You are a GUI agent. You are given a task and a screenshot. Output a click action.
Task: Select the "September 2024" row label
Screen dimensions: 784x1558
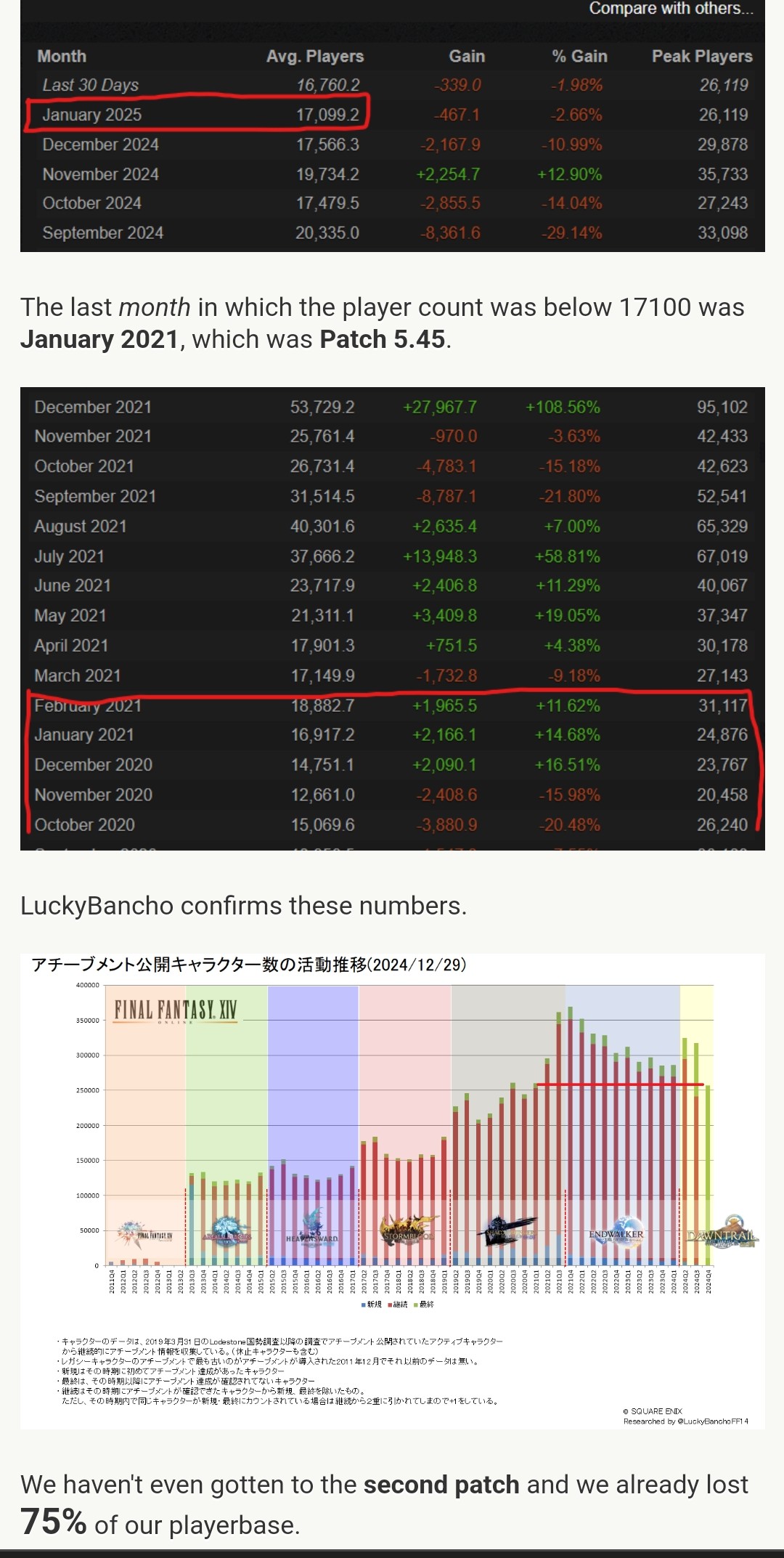(x=102, y=233)
